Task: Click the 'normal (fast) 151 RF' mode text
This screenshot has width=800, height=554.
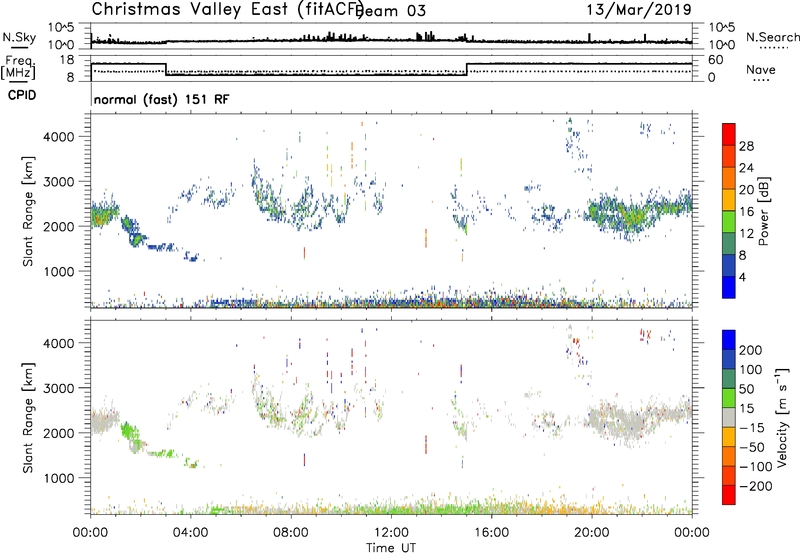Action: 161,99
